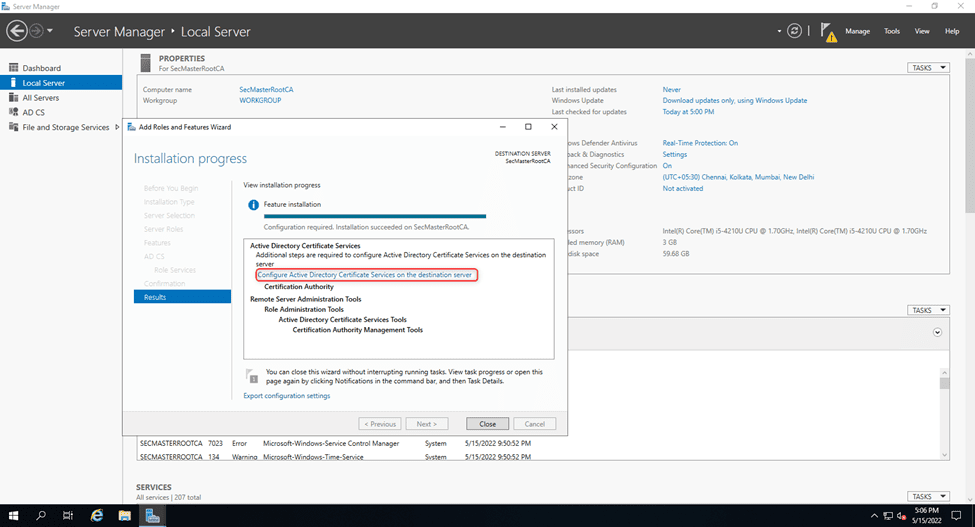Open the Manage menu
The width and height of the screenshot is (975, 527).
click(857, 31)
